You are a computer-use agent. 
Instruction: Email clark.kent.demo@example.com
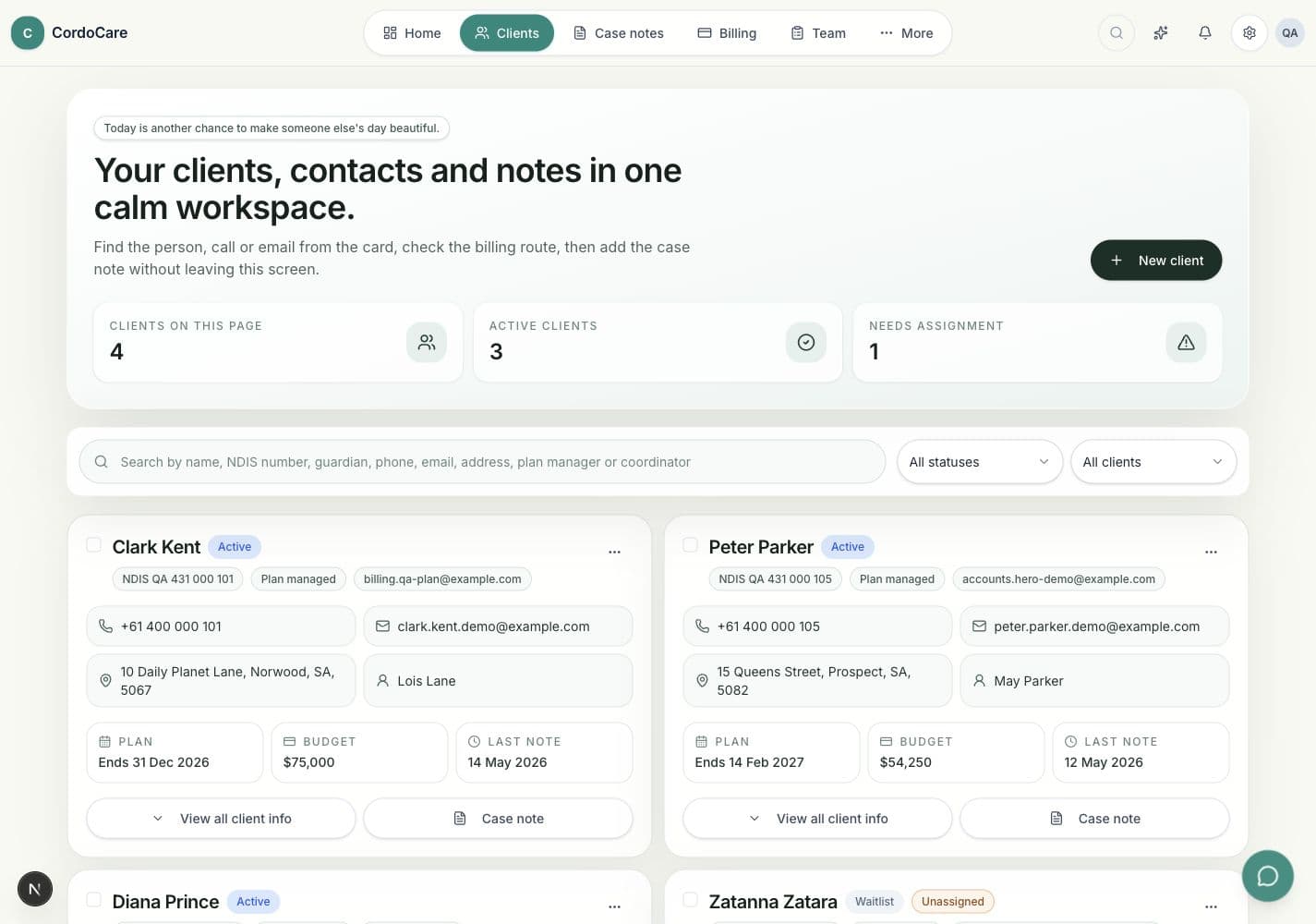[498, 626]
